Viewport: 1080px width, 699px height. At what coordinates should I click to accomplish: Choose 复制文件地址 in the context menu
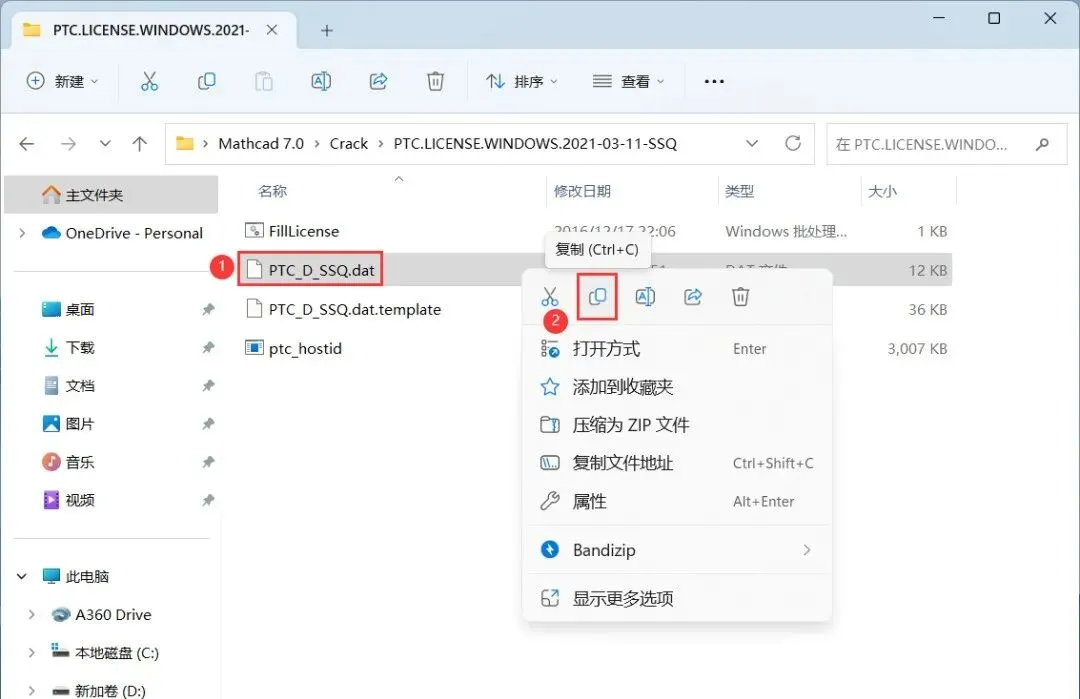point(678,463)
